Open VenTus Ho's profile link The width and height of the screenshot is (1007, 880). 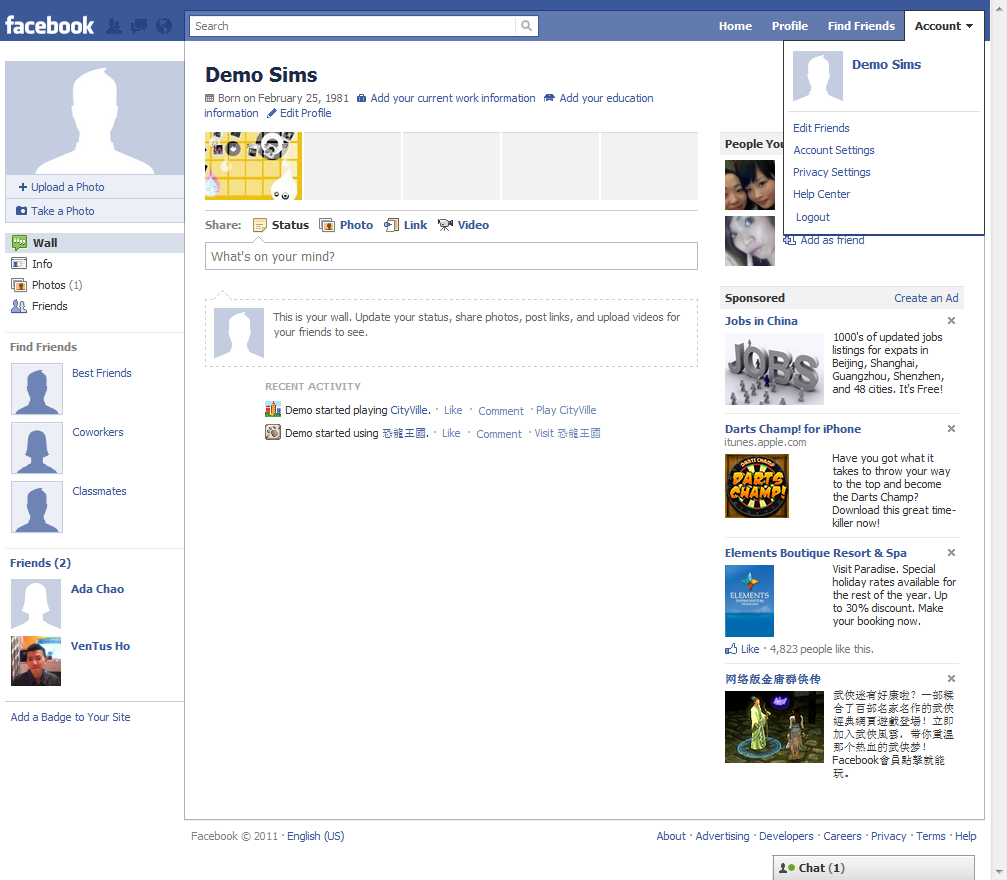coord(100,646)
